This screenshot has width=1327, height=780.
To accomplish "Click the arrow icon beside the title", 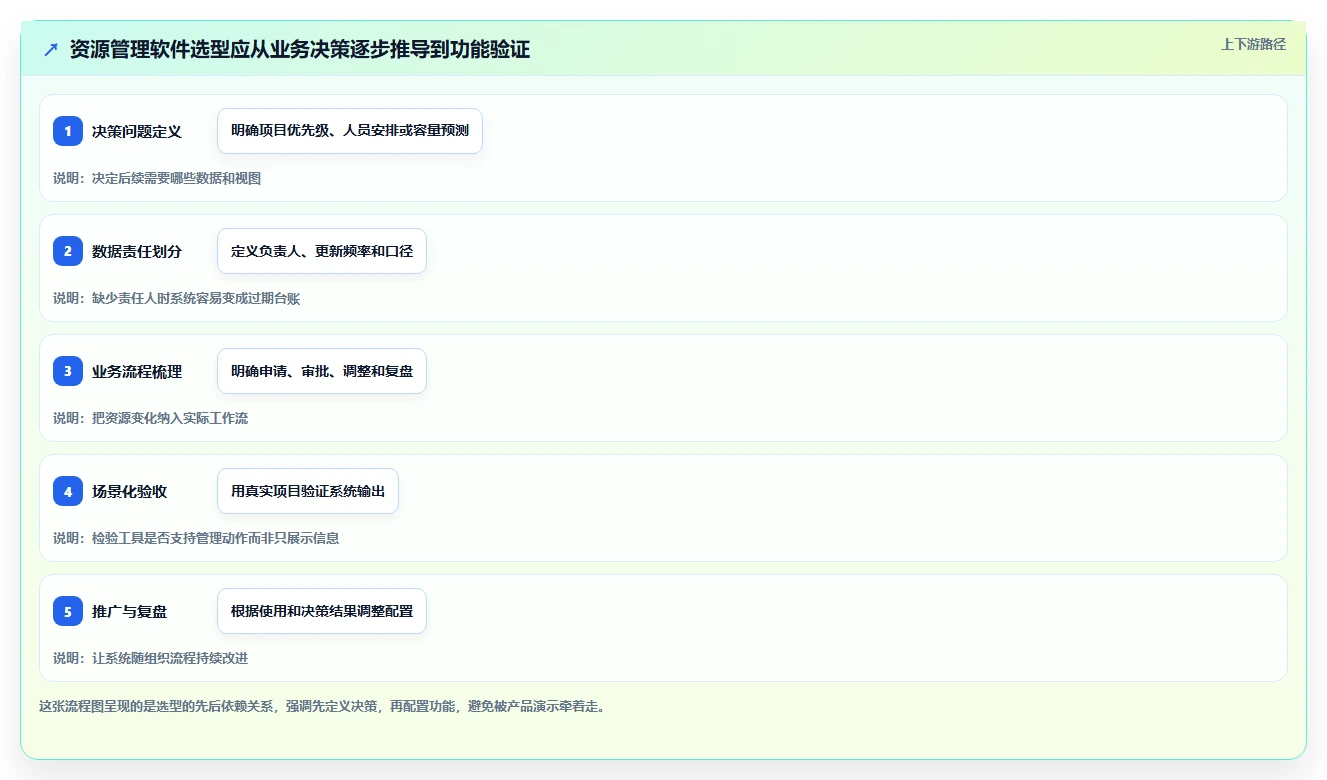I will coord(51,50).
